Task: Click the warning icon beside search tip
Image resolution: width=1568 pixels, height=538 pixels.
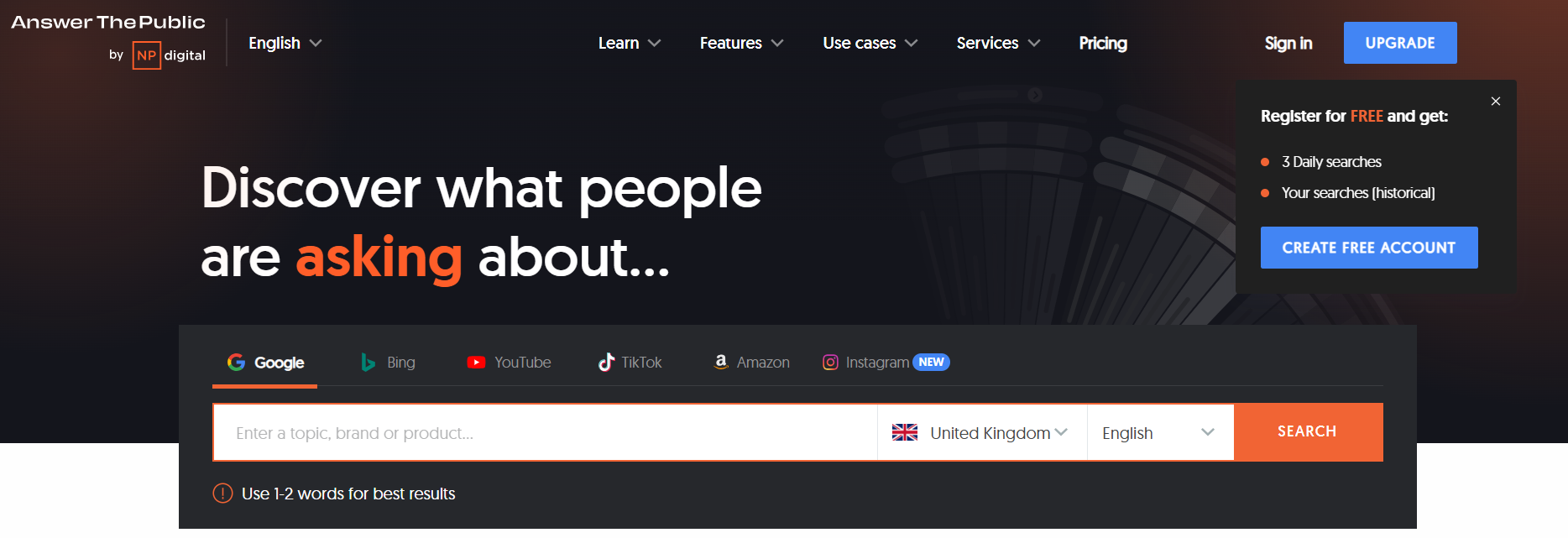Action: [222, 494]
